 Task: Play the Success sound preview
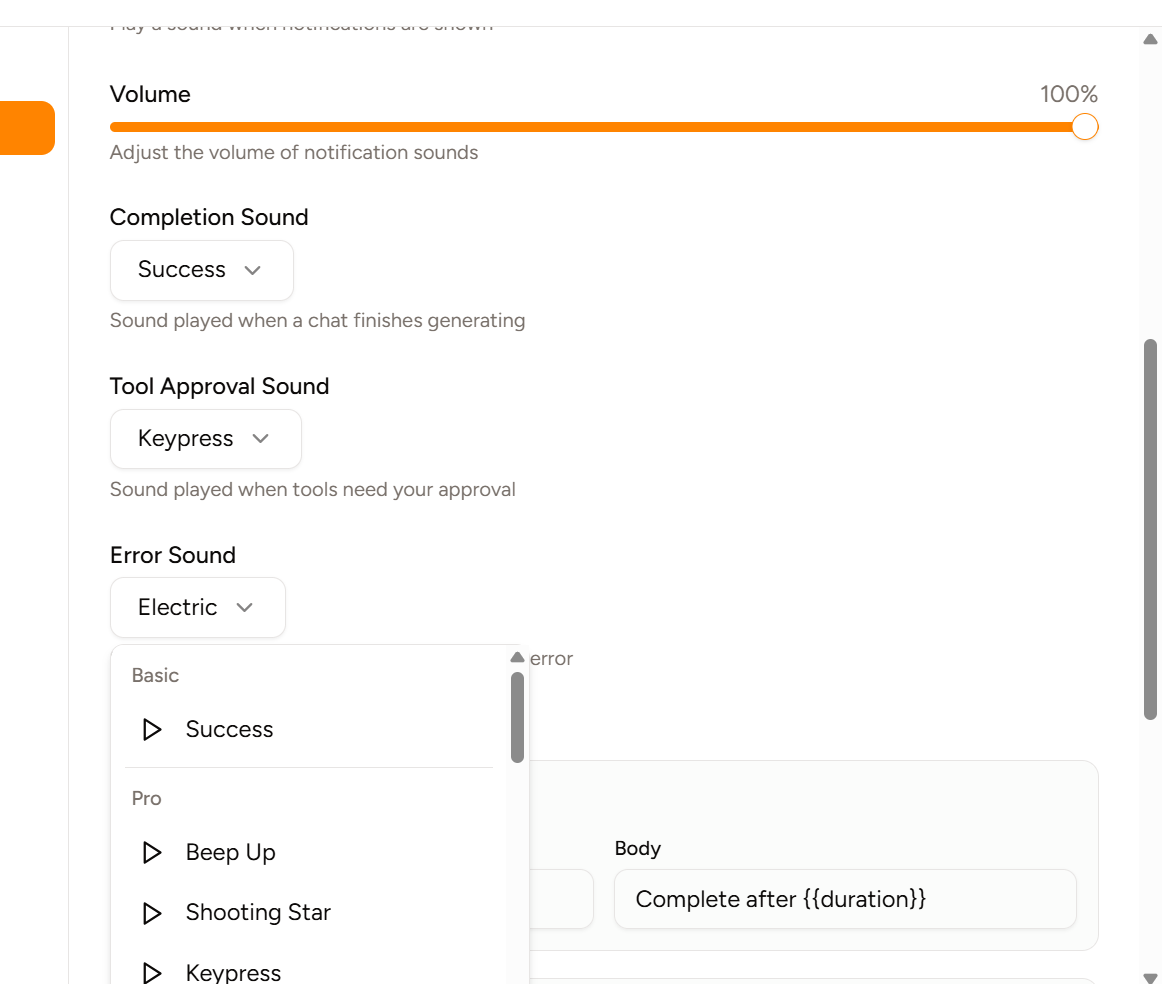pos(152,729)
